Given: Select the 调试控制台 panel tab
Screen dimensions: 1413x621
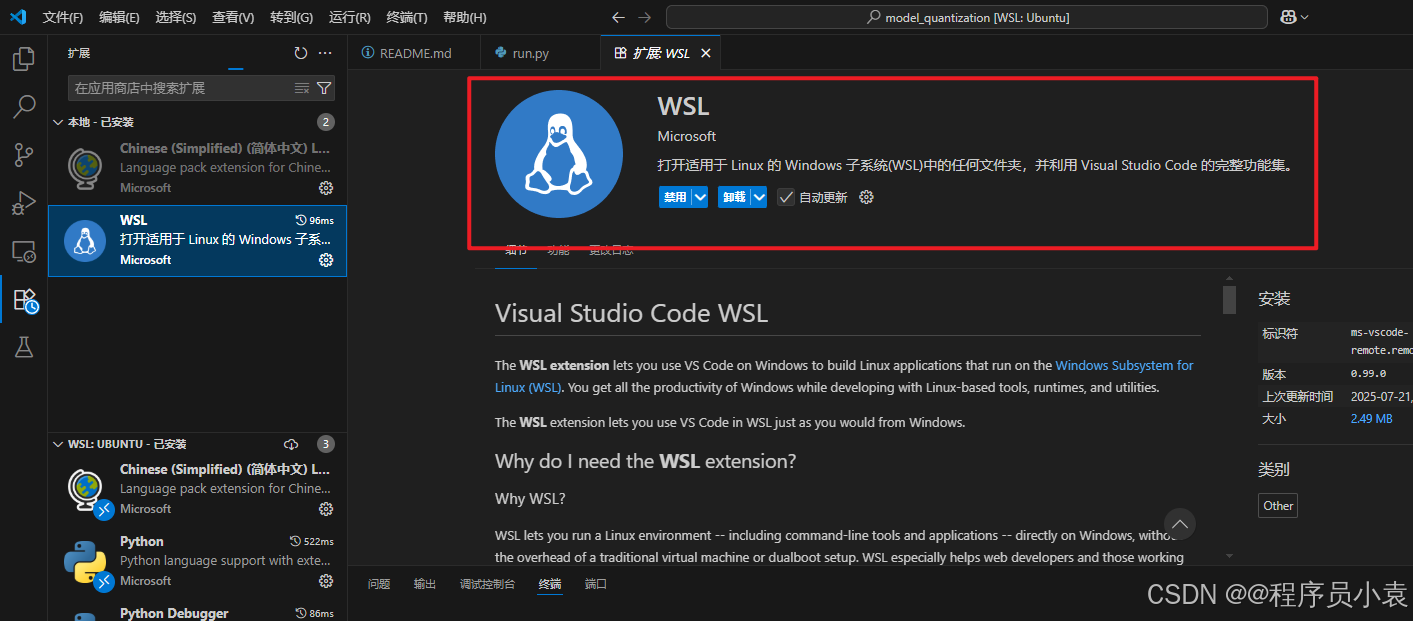Looking at the screenshot, I should tap(487, 584).
